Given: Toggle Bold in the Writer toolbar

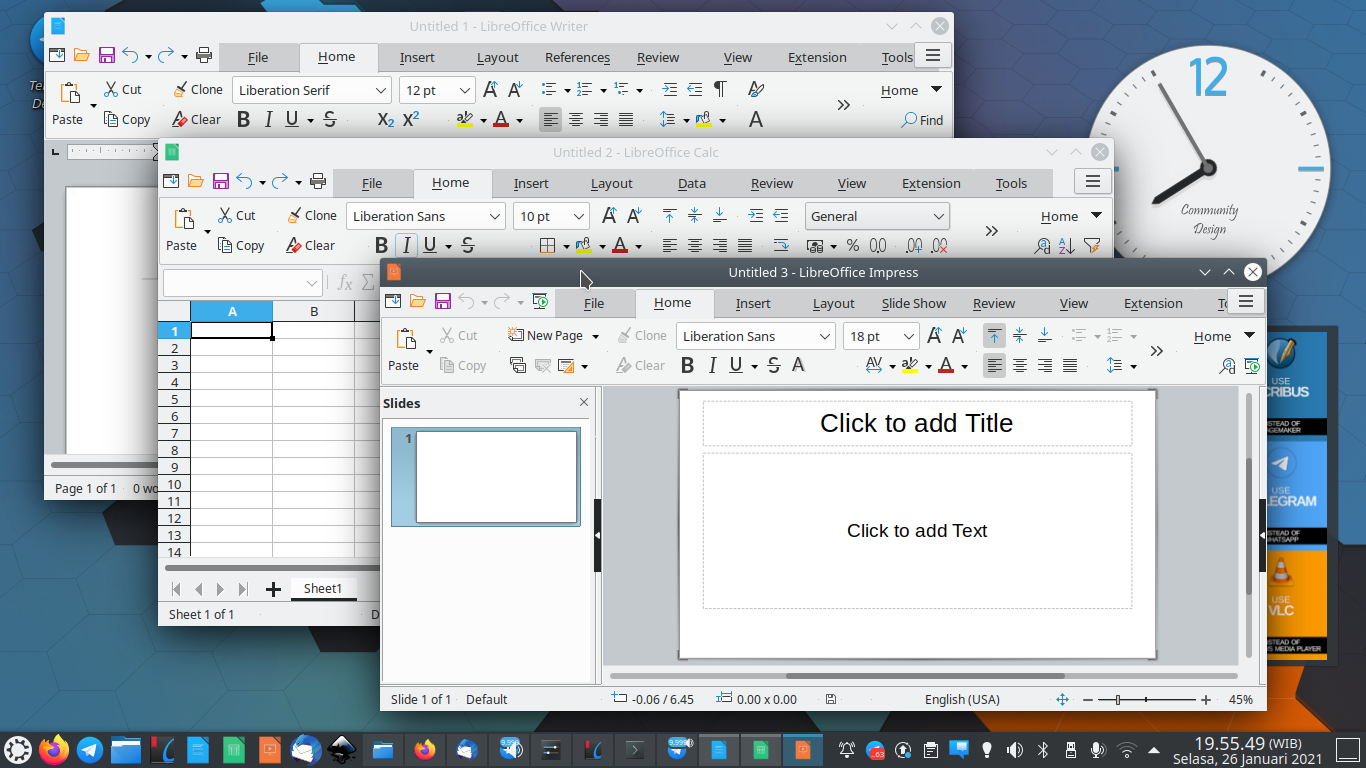Looking at the screenshot, I should pyautogui.click(x=243, y=120).
